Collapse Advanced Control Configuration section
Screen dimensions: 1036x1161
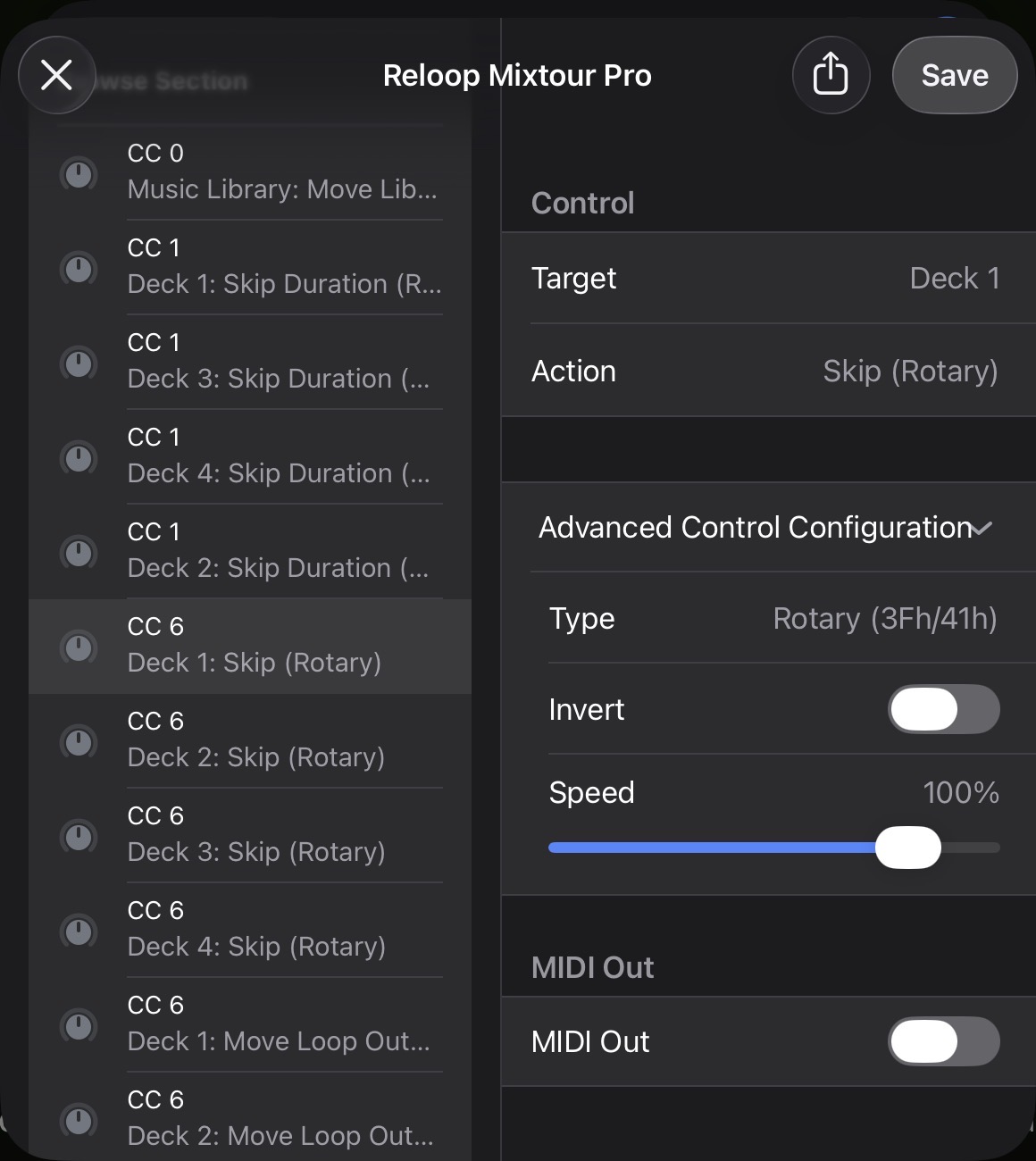981,528
